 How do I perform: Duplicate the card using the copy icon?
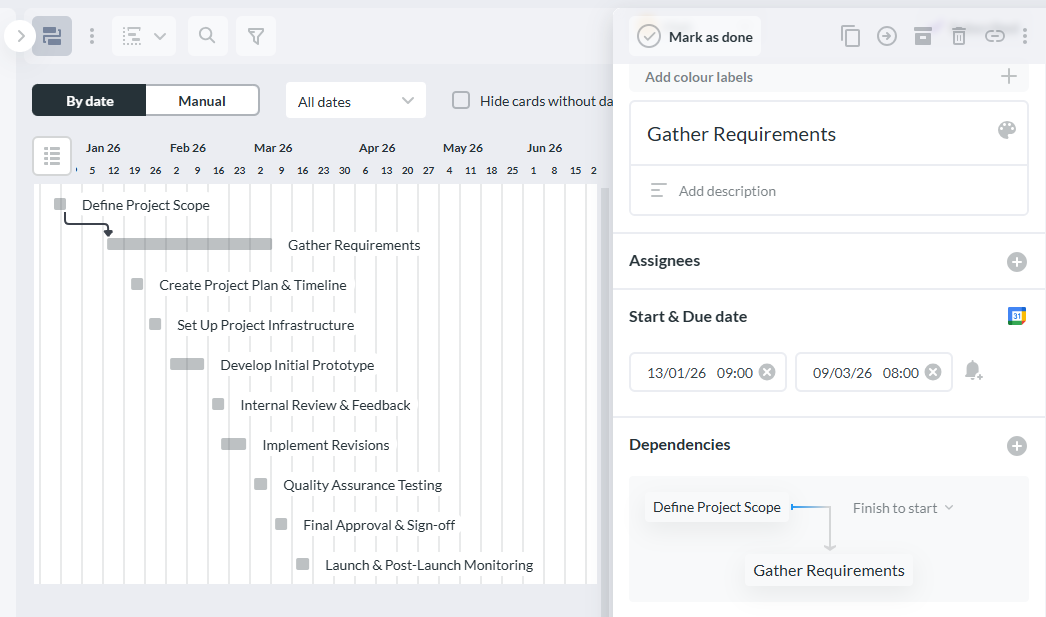tap(851, 35)
